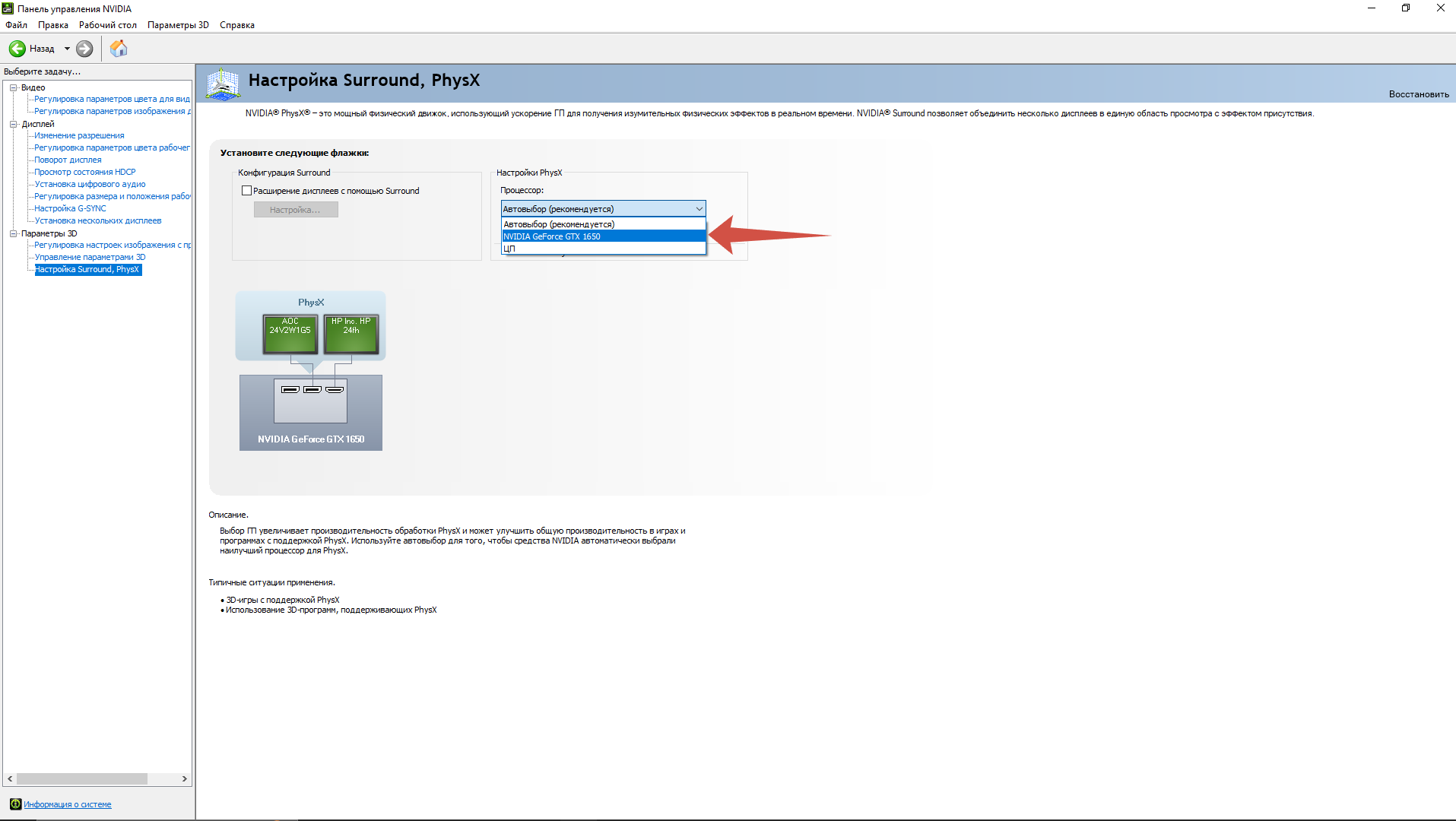1456x821 pixels.
Task: Open Регулировка параметров изображения for video
Action: coord(113,111)
